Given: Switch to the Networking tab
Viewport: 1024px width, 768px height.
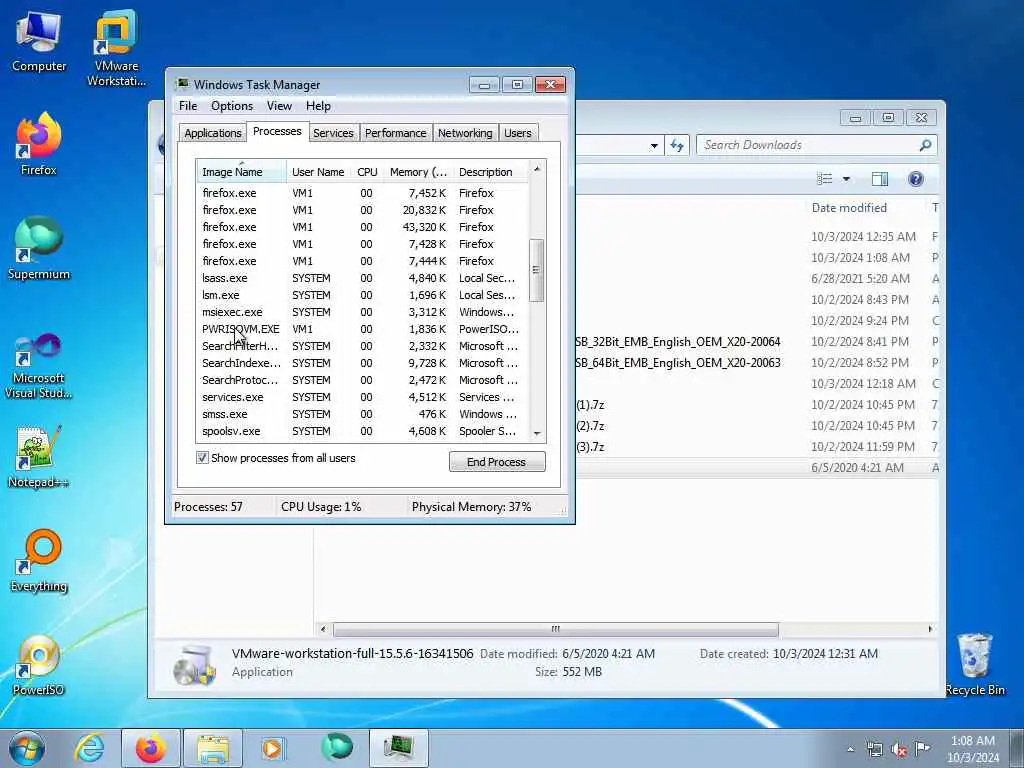Looking at the screenshot, I should tap(465, 133).
